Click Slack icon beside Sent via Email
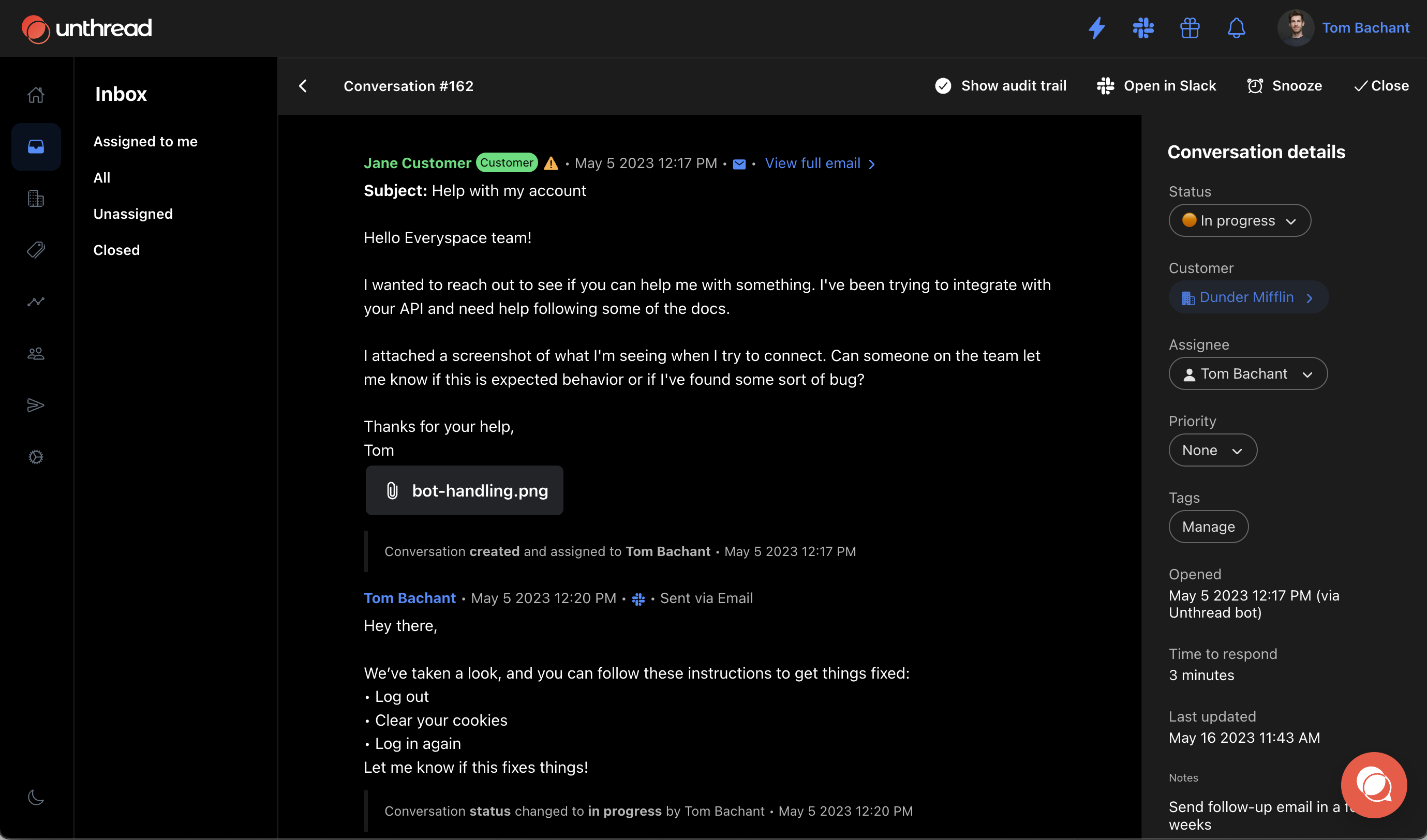 [638, 599]
